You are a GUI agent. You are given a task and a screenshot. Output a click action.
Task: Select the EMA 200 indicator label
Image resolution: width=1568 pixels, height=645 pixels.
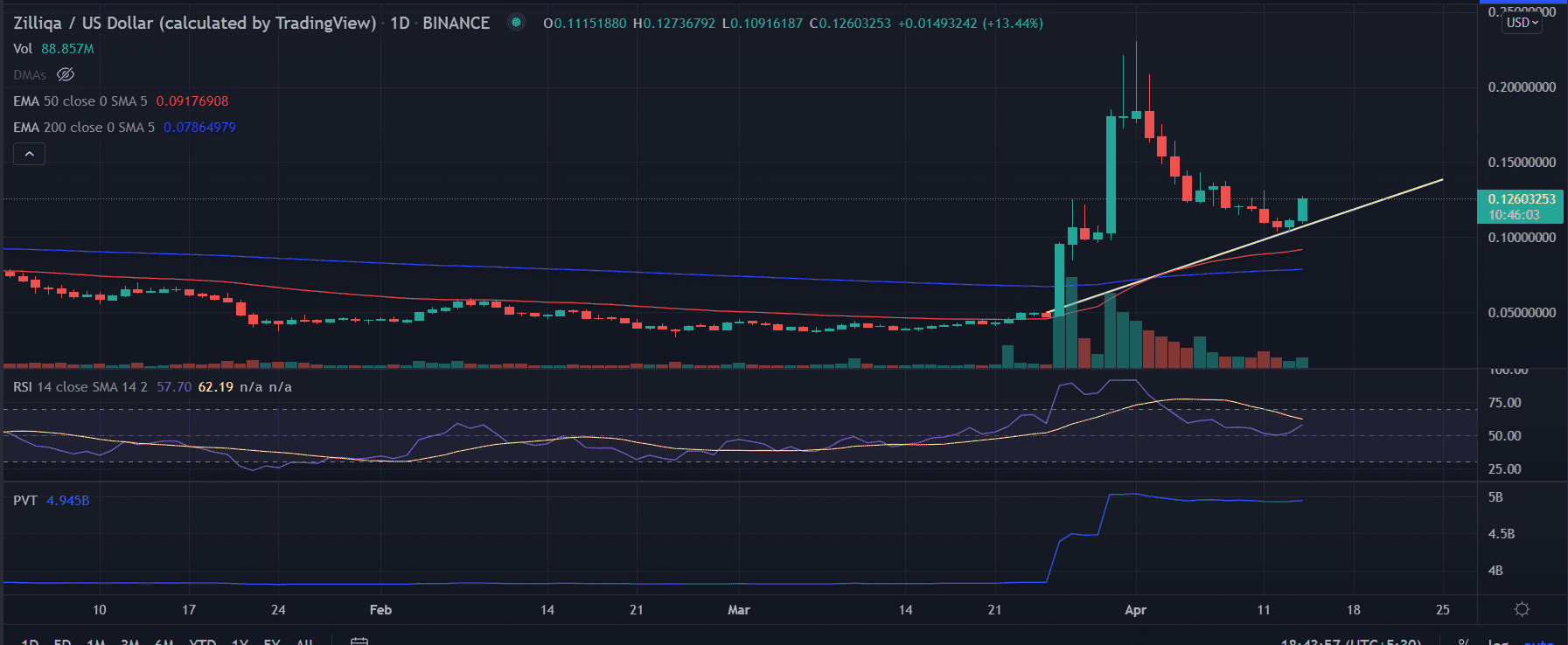coord(83,128)
